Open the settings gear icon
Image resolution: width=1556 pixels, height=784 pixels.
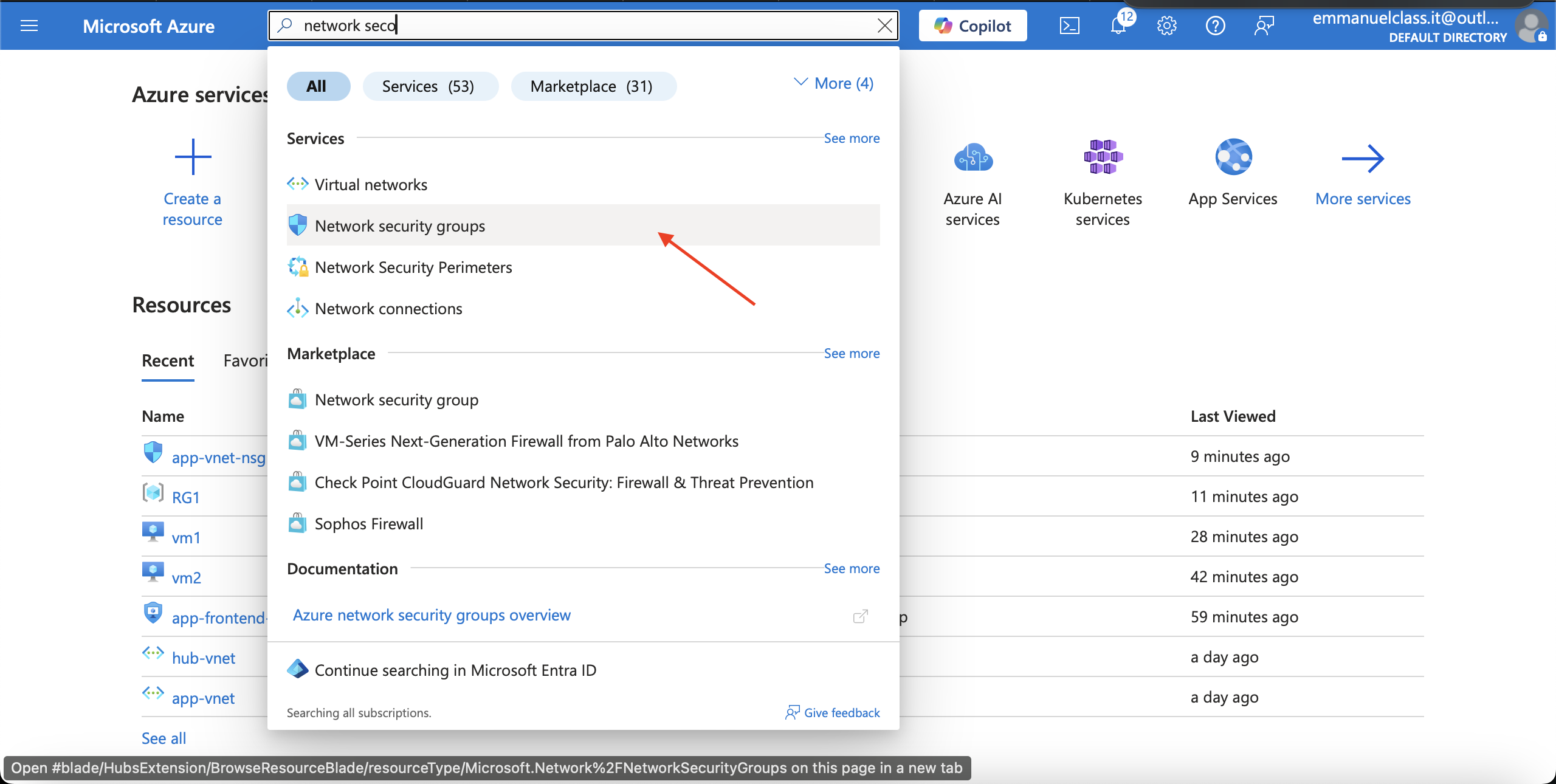[x=1166, y=26]
